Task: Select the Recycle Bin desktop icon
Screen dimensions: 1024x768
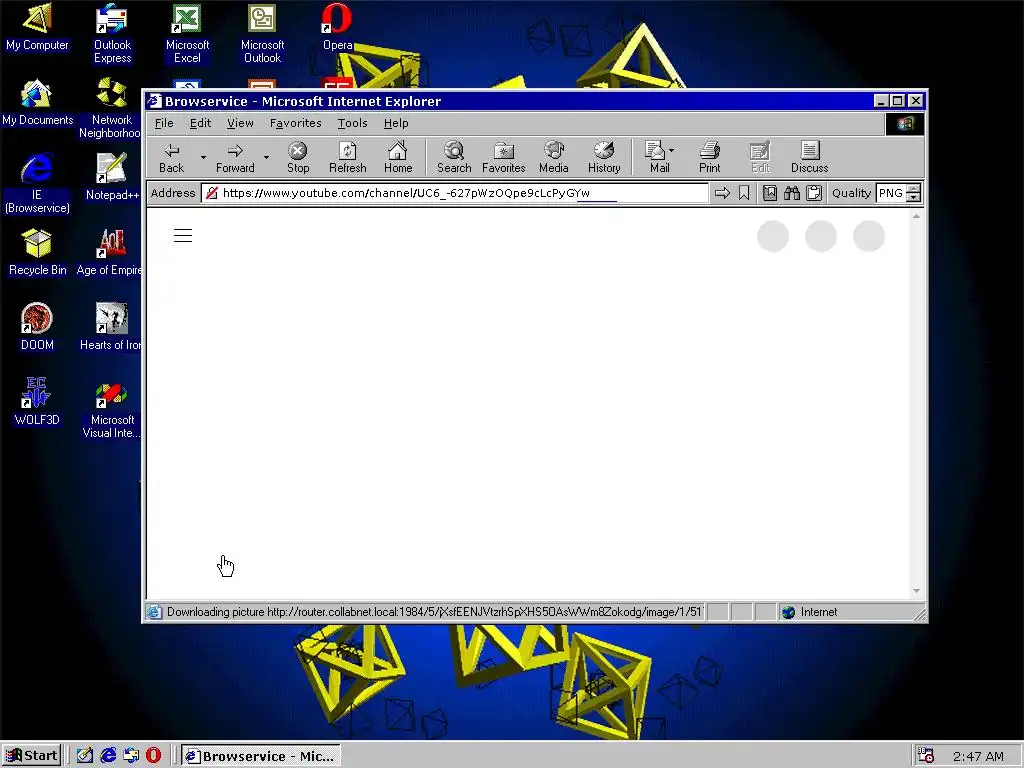Action: (37, 253)
